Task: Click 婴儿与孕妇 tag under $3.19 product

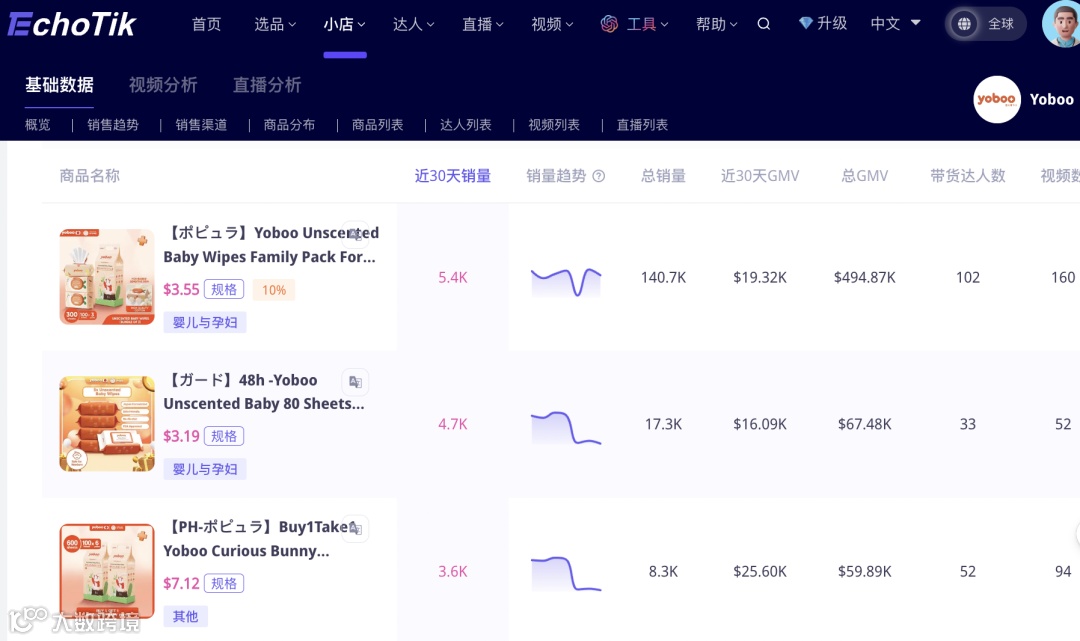Action: 205,470
